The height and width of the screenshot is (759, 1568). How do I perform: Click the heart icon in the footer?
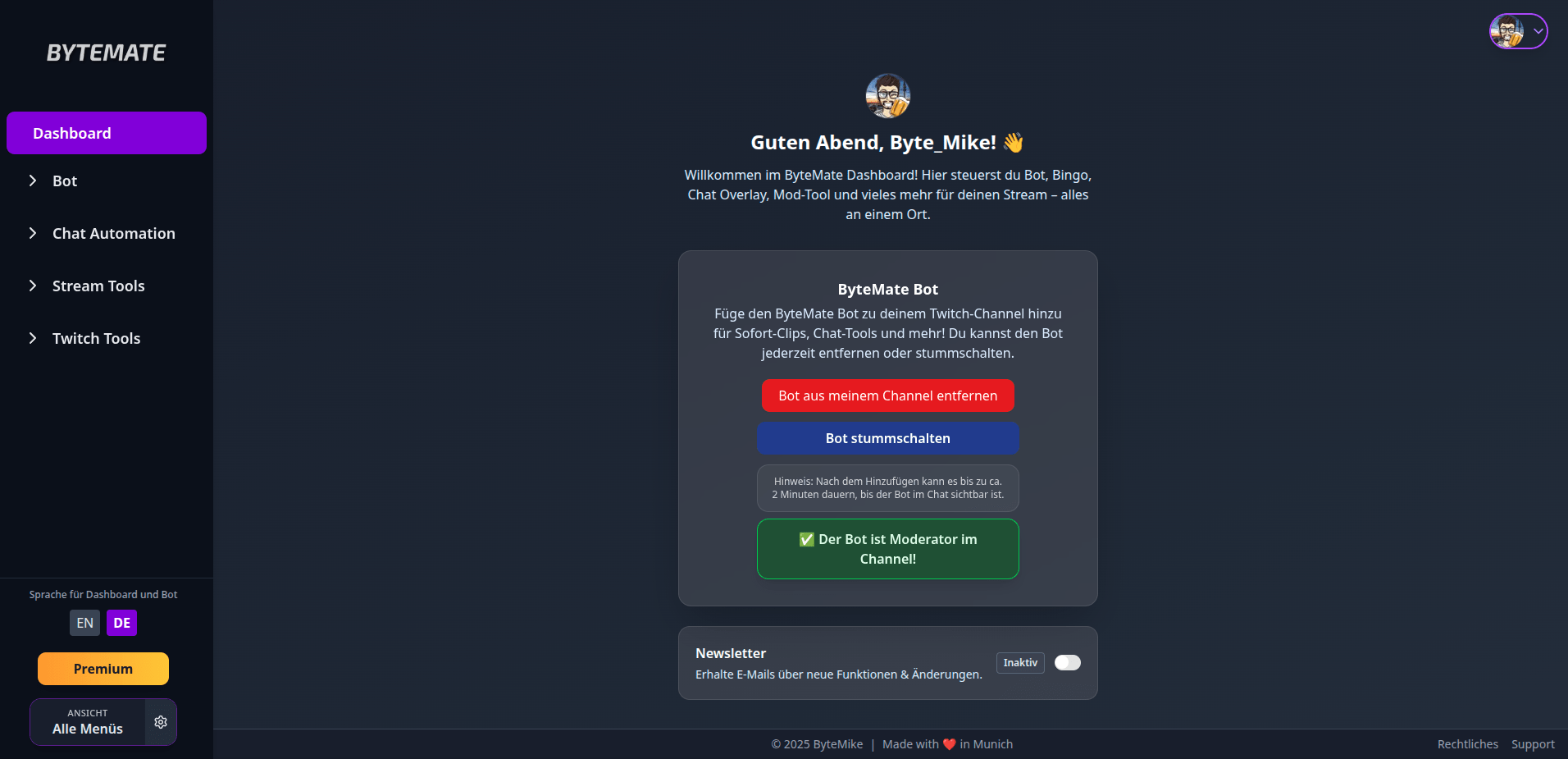[x=950, y=744]
